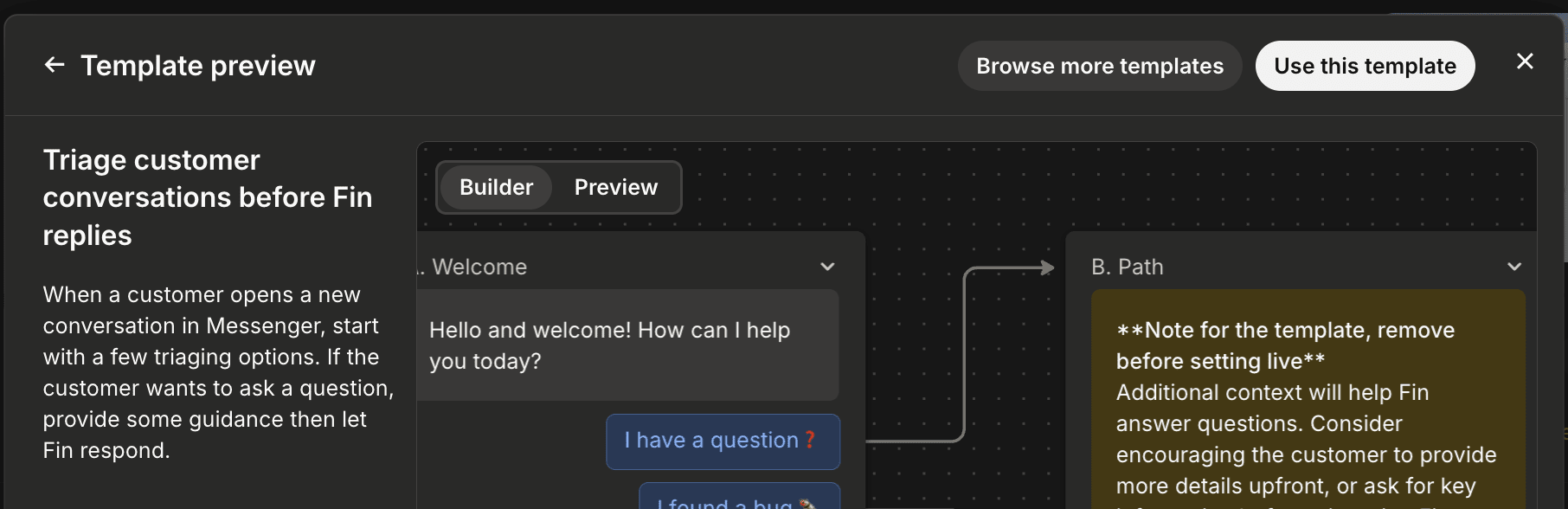Image resolution: width=1568 pixels, height=509 pixels.
Task: Switch to the Preview tab
Action: [x=616, y=187]
